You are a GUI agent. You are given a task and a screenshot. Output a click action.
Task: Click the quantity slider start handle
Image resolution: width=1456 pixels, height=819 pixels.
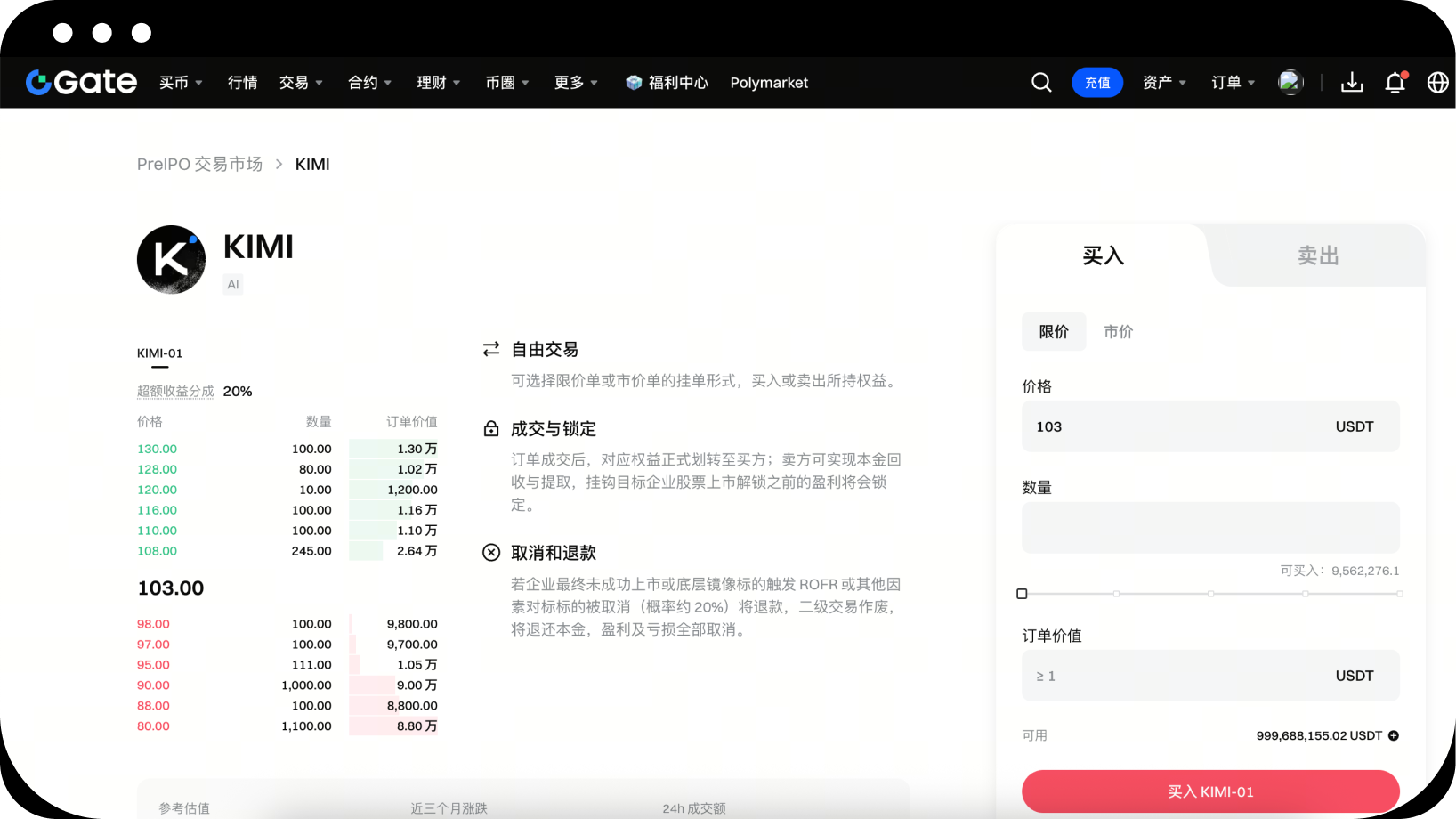1022,594
